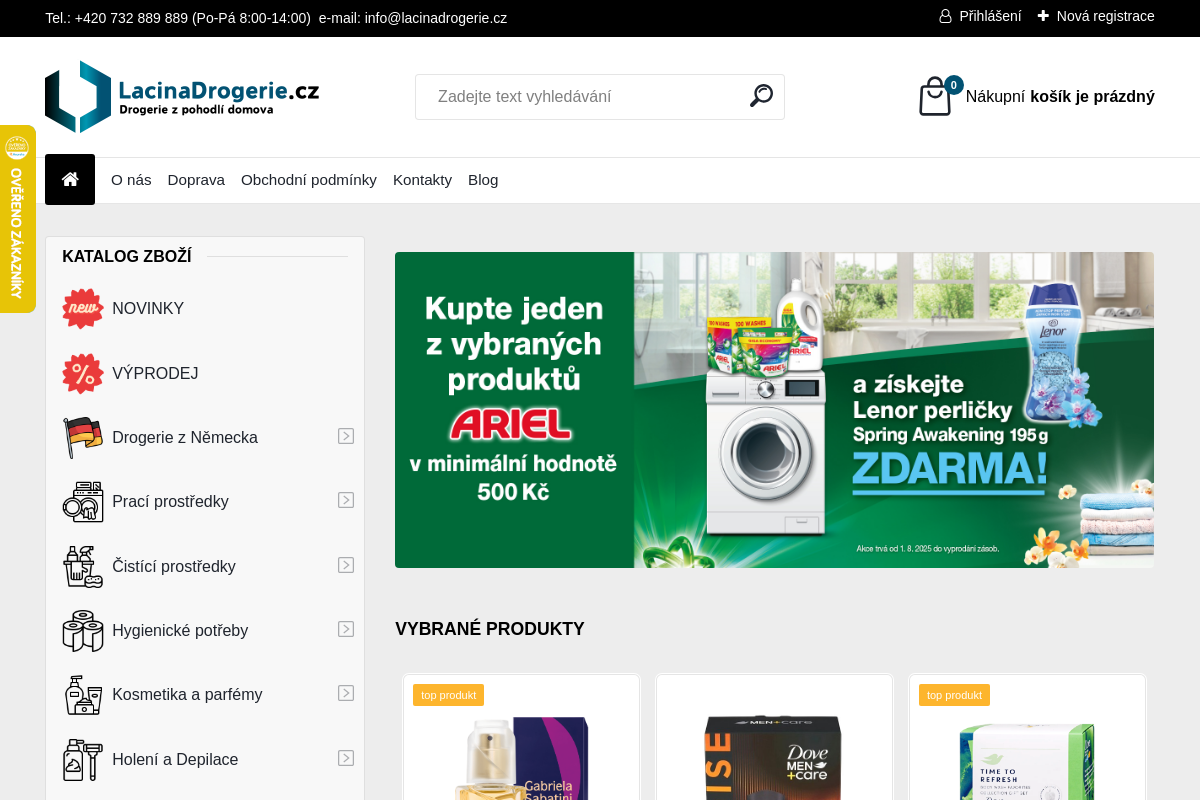Screen dimensions: 1200x800
Task: Open Přihlášení to log in
Action: [x=989, y=16]
